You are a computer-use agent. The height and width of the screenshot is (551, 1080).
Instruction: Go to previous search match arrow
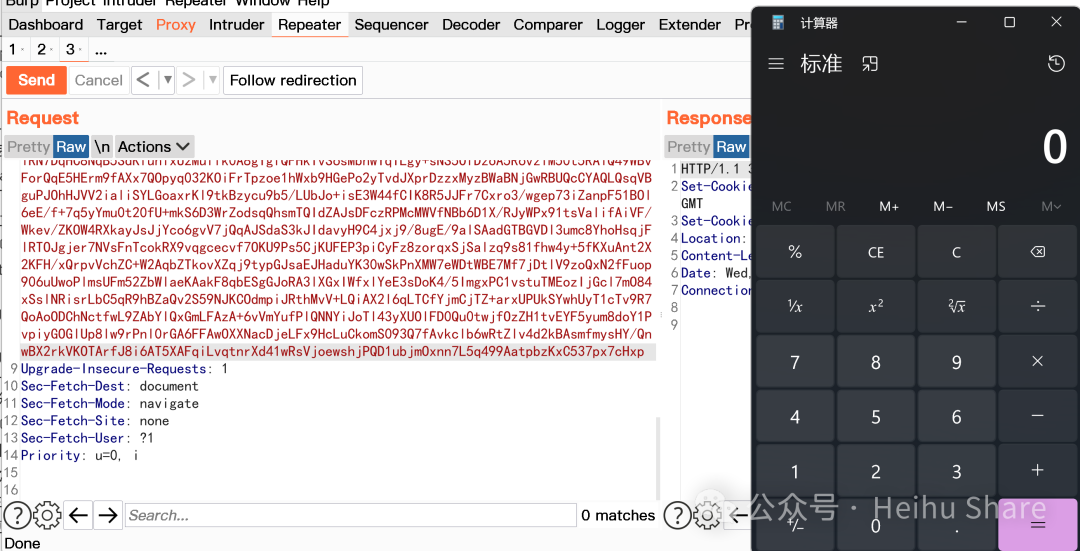click(79, 515)
